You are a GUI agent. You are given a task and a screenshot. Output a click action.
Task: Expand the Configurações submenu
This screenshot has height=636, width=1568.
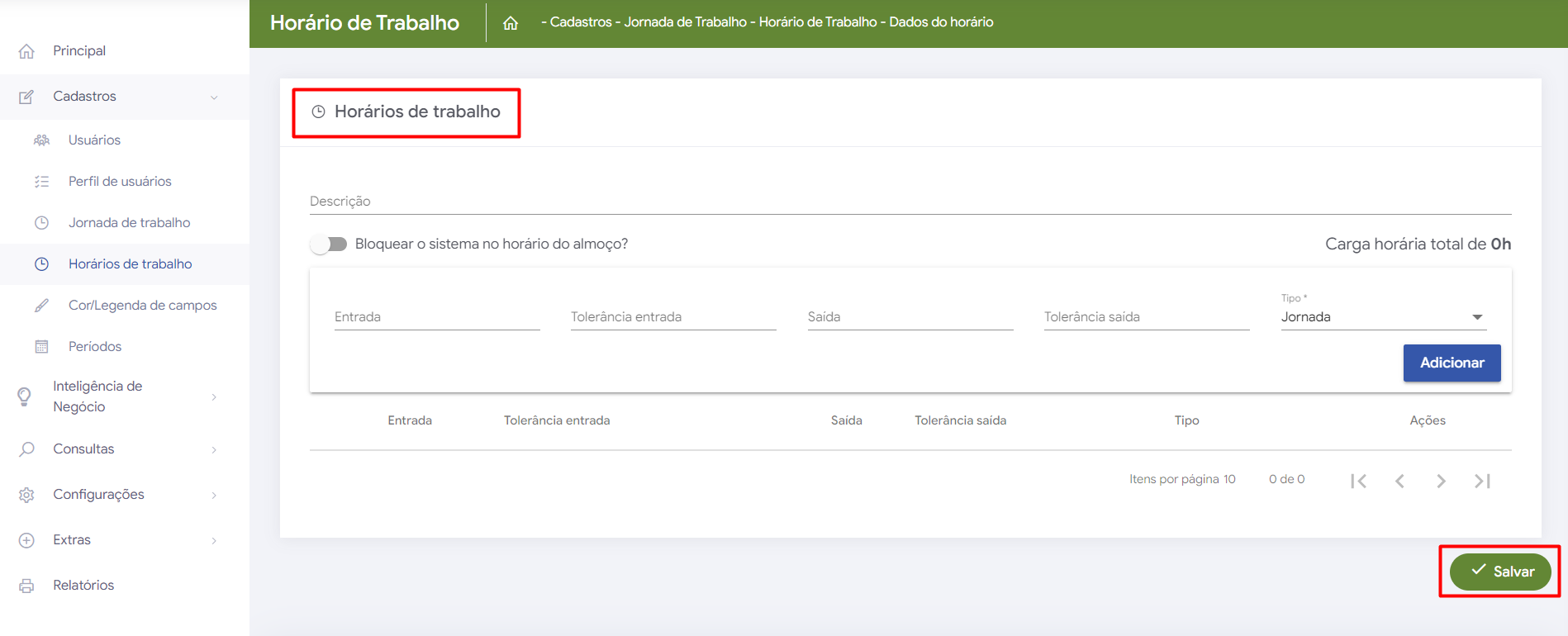(x=213, y=495)
